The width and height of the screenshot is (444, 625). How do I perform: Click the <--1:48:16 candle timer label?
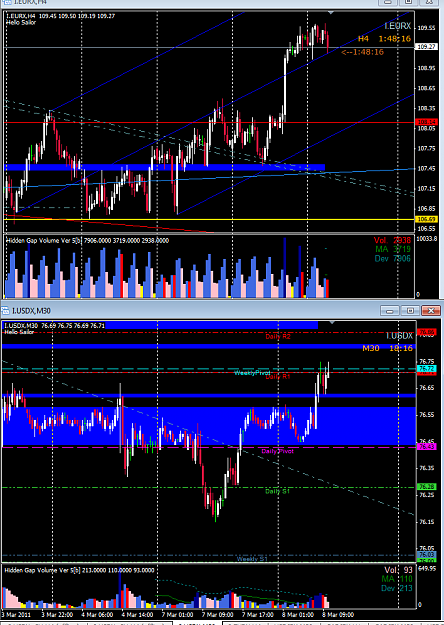click(362, 52)
